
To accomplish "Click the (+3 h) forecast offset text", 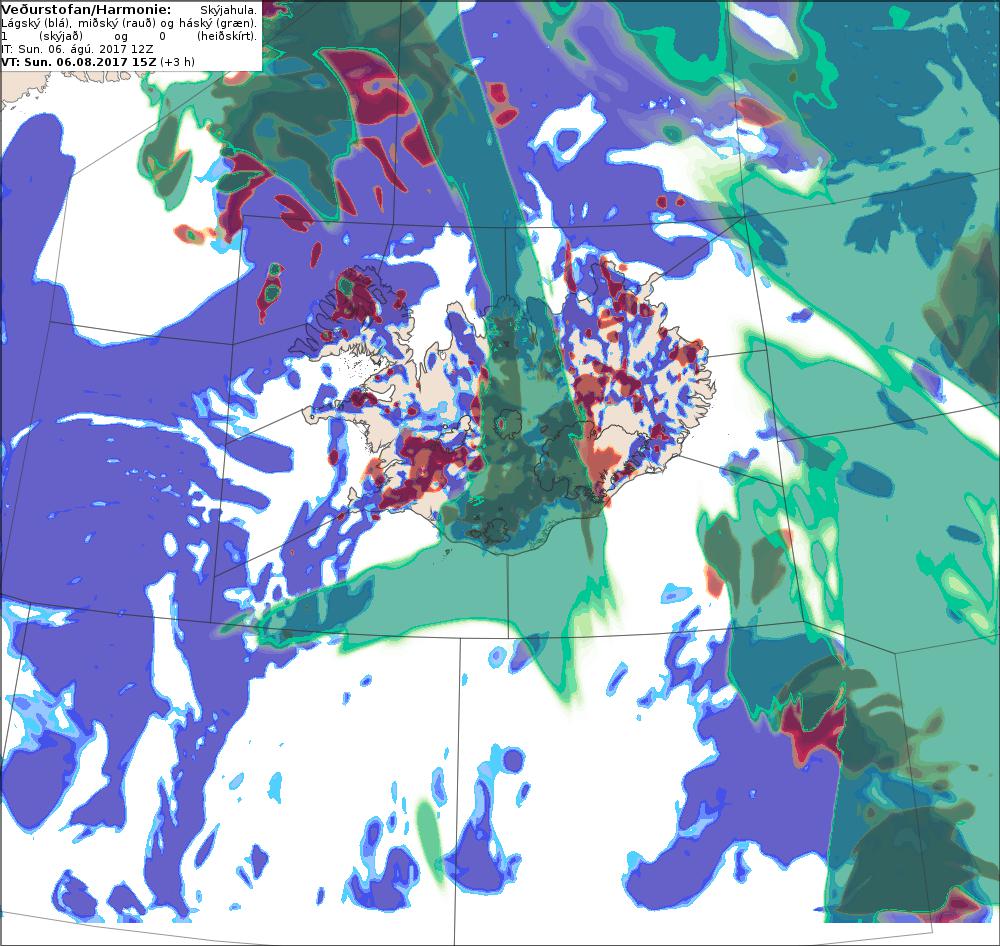I will point(177,62).
